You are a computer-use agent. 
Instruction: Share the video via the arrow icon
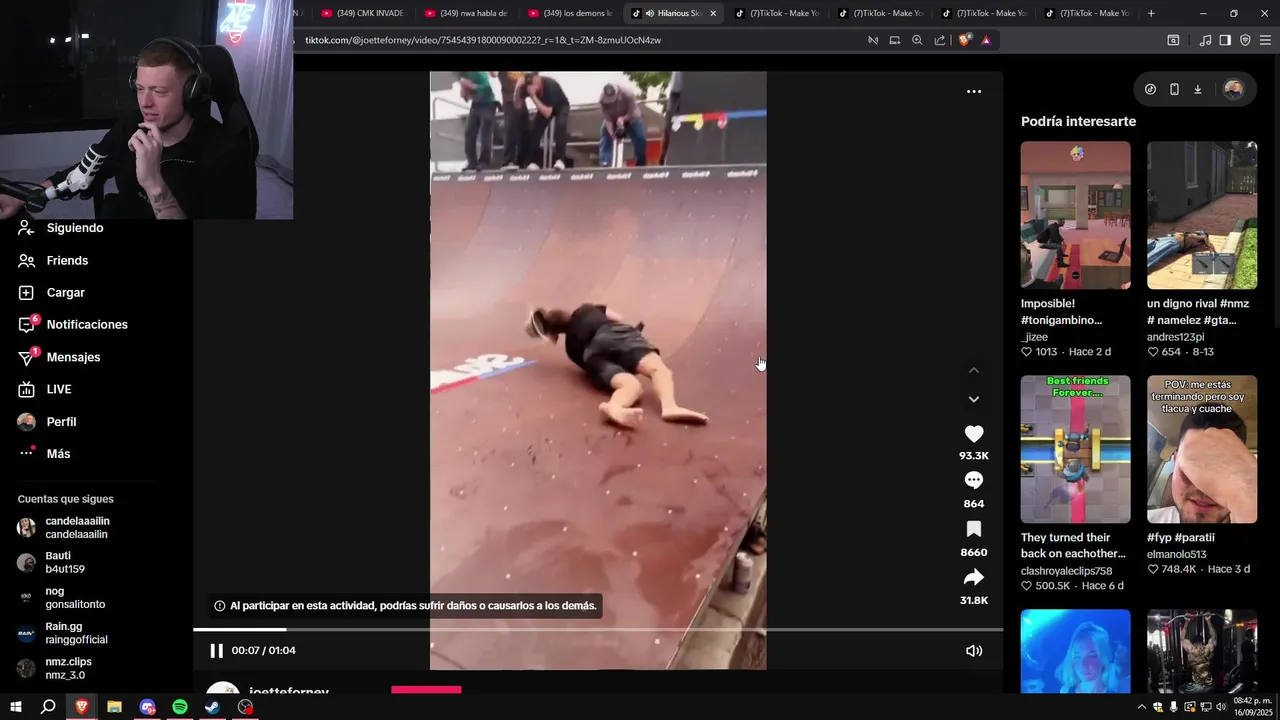pyautogui.click(x=973, y=577)
